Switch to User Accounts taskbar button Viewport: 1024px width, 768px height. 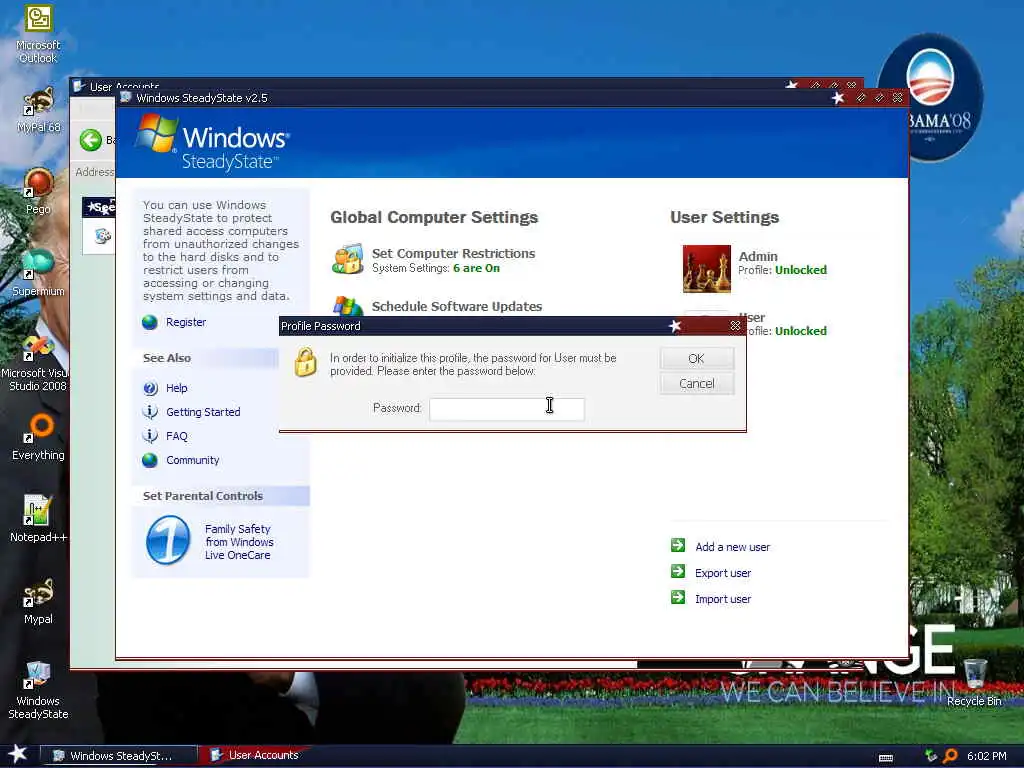point(255,755)
